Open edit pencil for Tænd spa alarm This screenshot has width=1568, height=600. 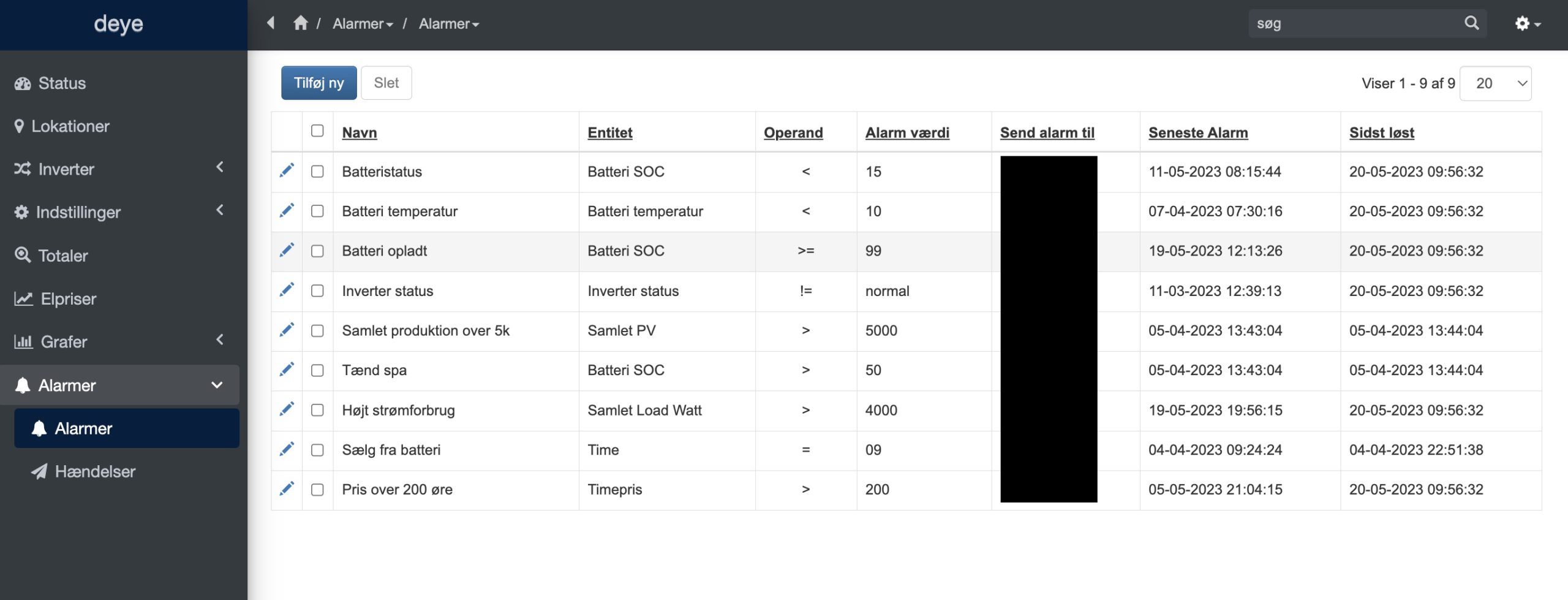287,370
